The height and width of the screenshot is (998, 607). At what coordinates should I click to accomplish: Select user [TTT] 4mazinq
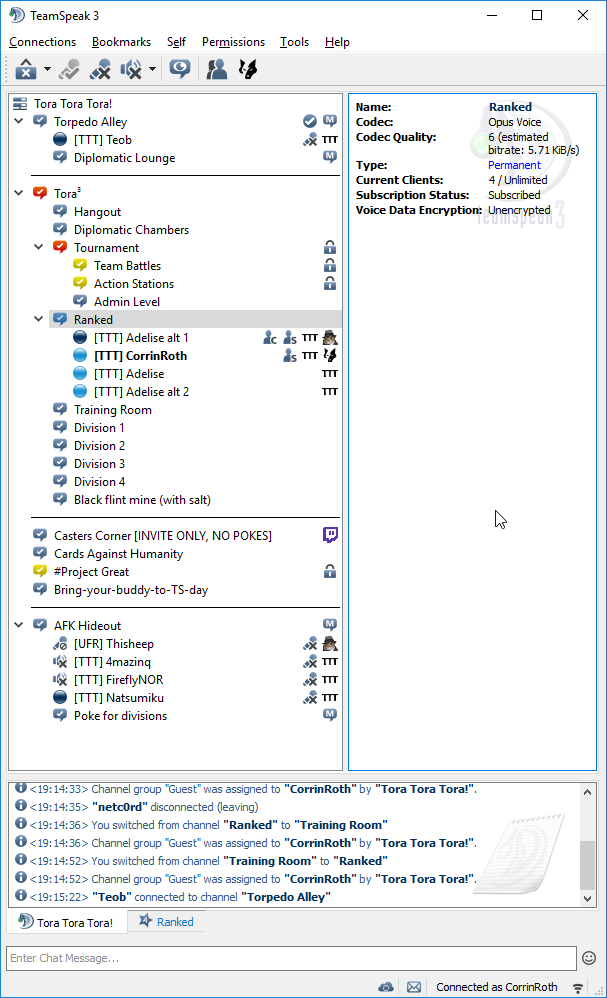point(112,662)
